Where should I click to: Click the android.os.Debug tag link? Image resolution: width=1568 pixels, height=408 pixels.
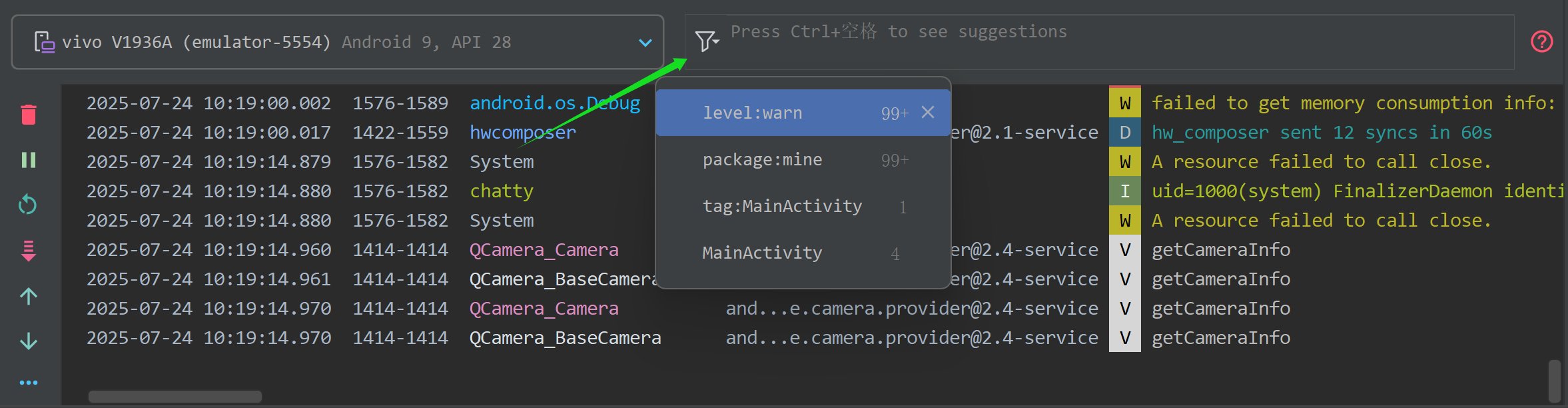pyautogui.click(x=554, y=103)
